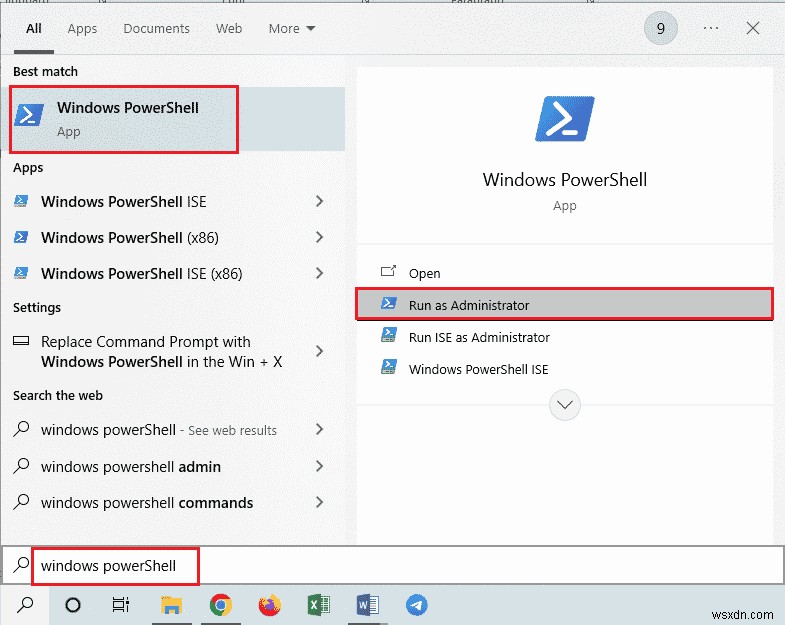Select 'windows powershell admin' web suggestion
The width and height of the screenshot is (785, 625).
click(x=173, y=466)
